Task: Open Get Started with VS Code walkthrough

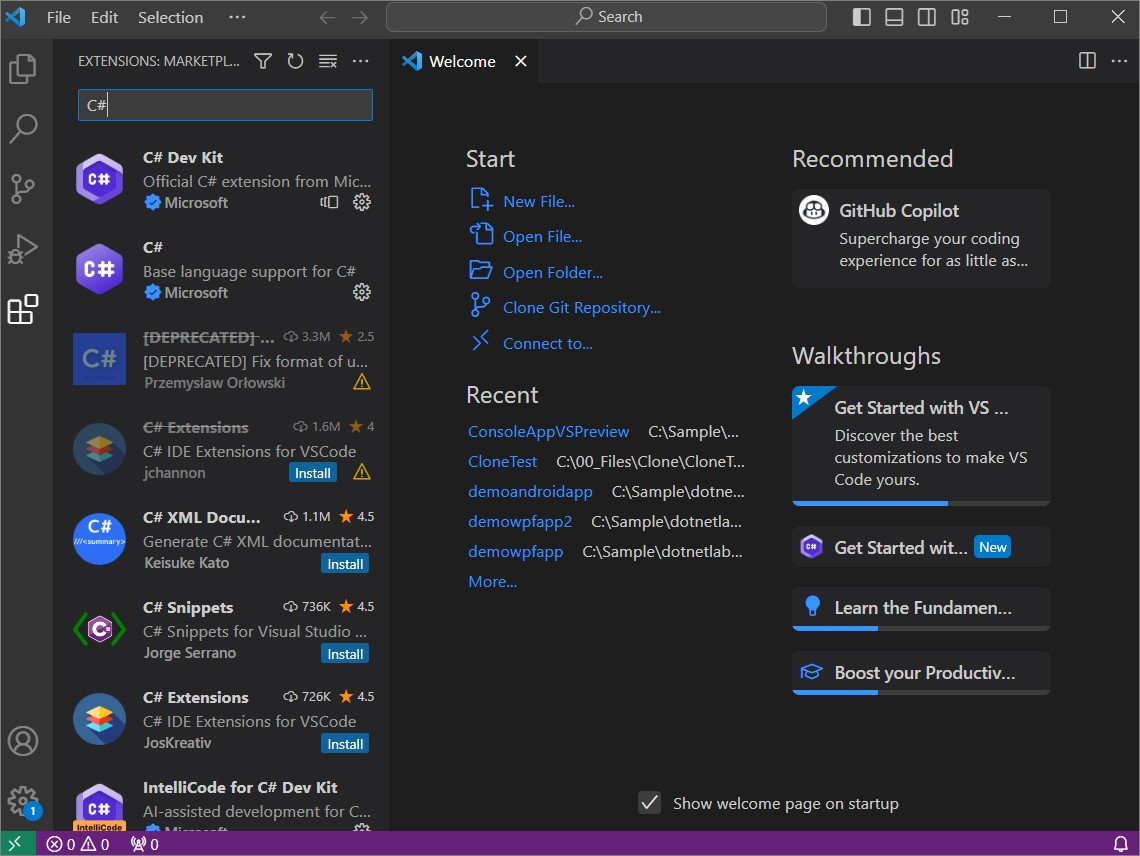Action: pyautogui.click(x=921, y=446)
